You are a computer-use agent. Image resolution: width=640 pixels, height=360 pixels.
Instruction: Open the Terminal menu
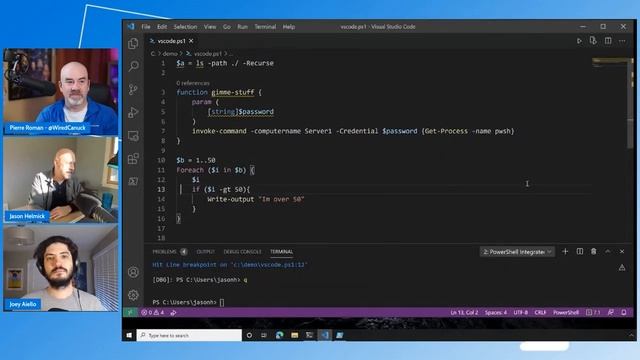tap(265, 27)
